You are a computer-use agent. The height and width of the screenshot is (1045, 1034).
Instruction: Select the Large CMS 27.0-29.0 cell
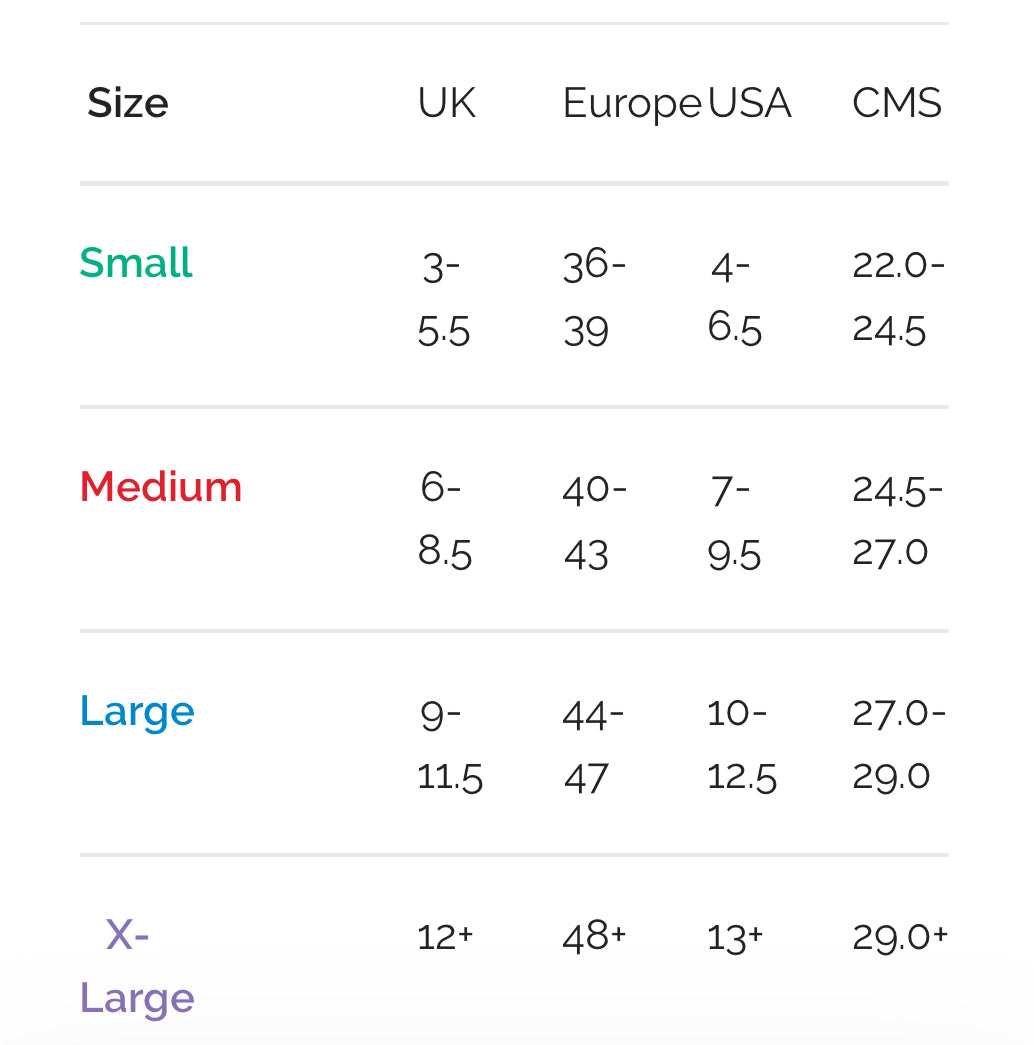click(x=898, y=745)
